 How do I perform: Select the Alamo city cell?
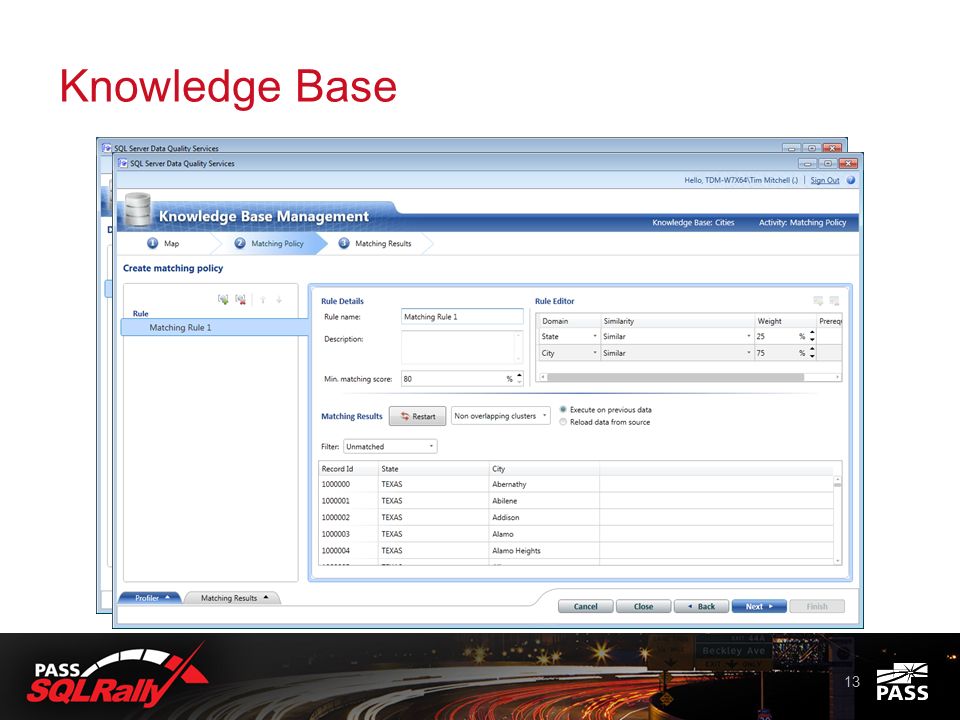pyautogui.click(x=544, y=533)
